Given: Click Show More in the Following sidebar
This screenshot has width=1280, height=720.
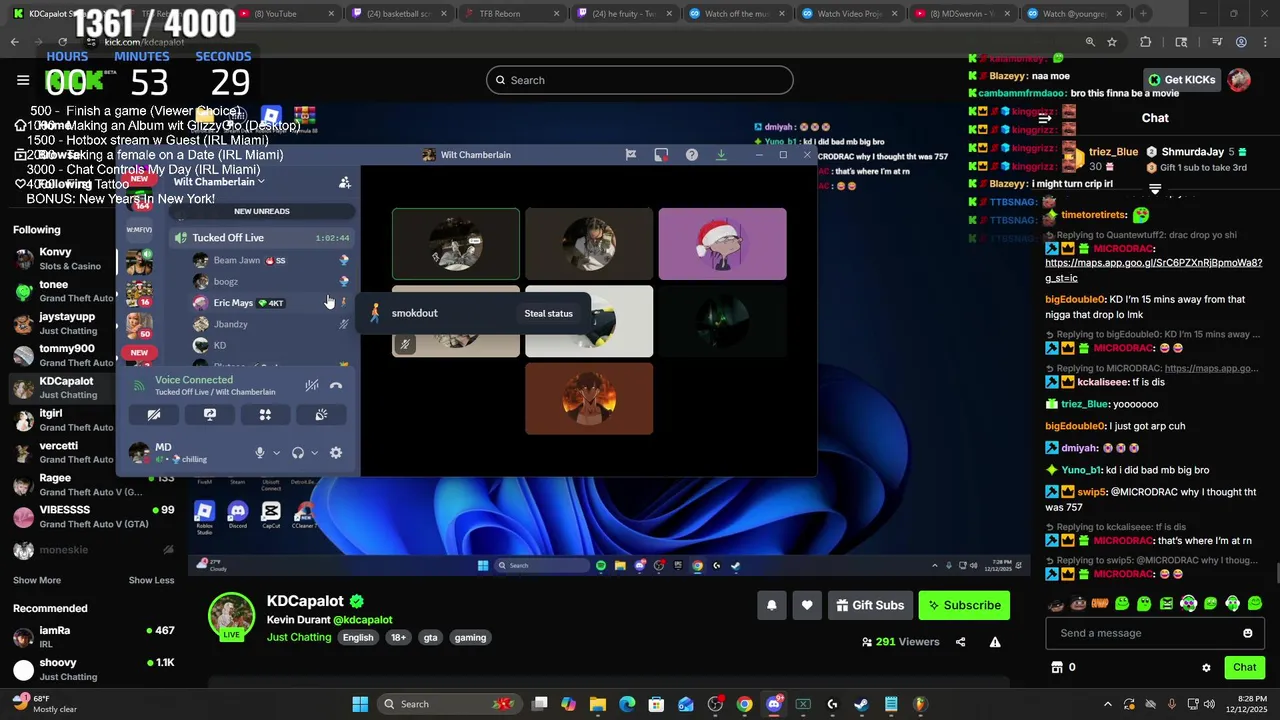Looking at the screenshot, I should click(37, 580).
